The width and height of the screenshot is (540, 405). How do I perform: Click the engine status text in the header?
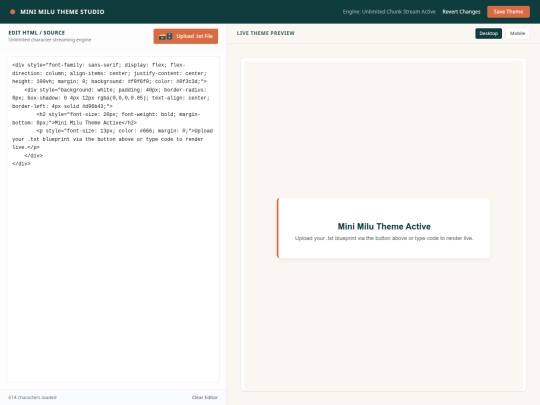tap(389, 12)
